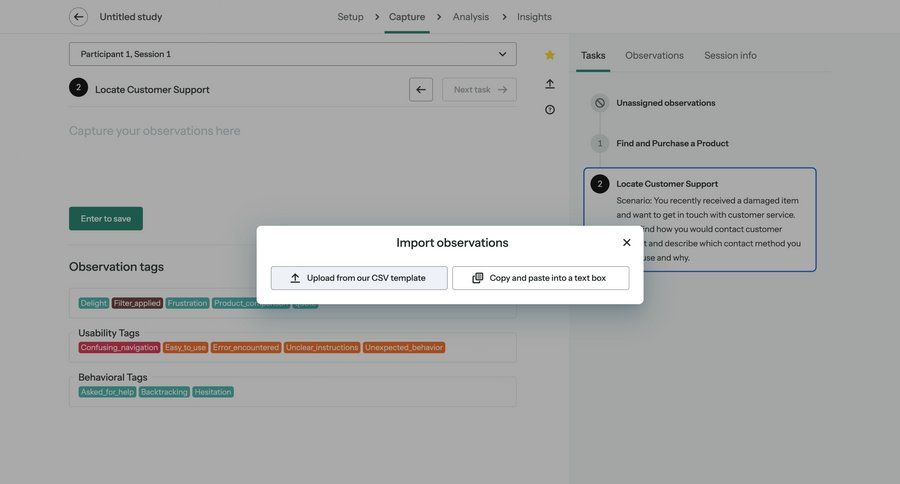Click the Unassigned observations icon
The width and height of the screenshot is (900, 484).
(x=600, y=103)
